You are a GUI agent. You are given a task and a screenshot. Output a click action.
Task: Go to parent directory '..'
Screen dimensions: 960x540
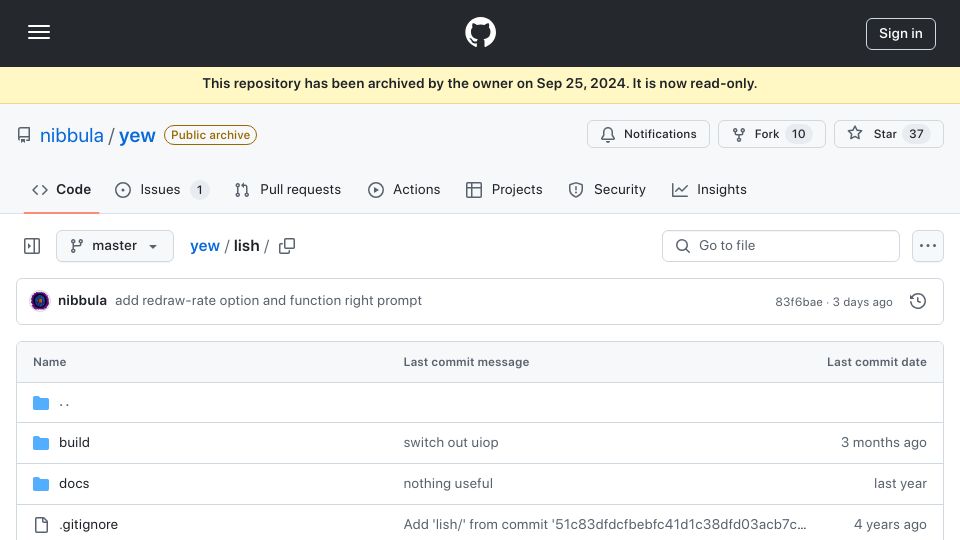[64, 403]
